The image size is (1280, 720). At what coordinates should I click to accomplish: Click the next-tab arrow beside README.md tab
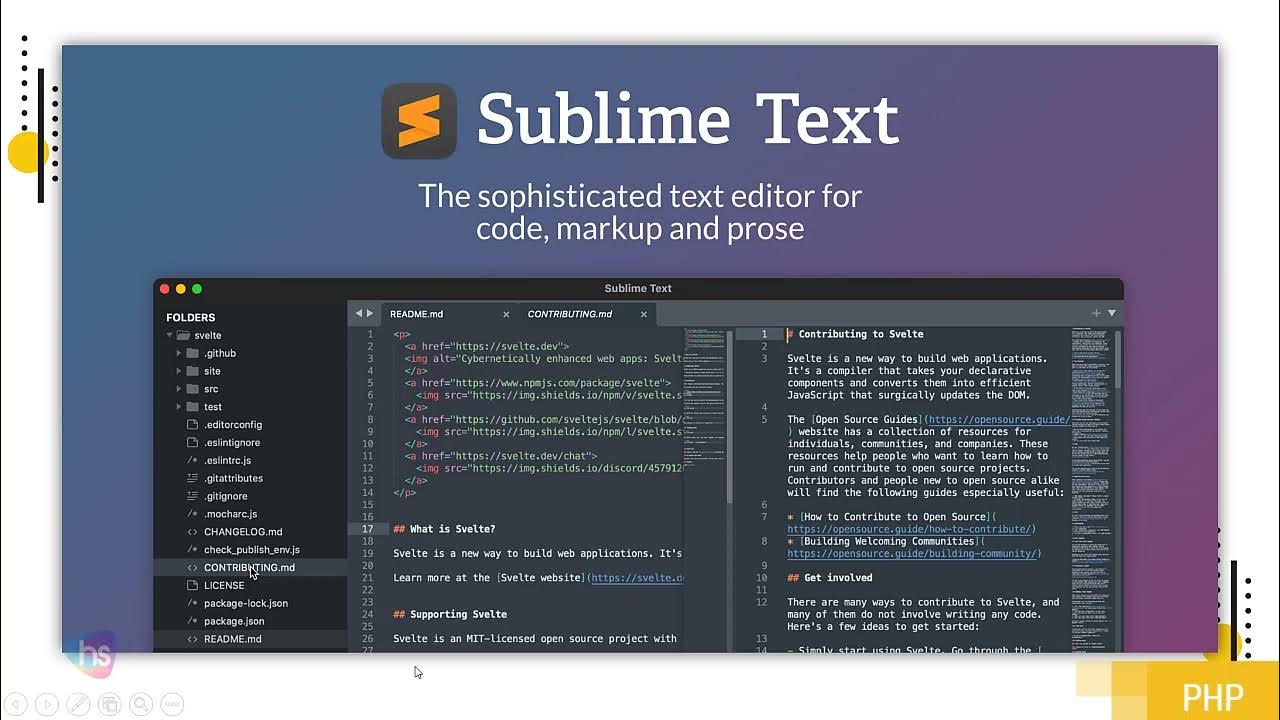[x=370, y=314]
